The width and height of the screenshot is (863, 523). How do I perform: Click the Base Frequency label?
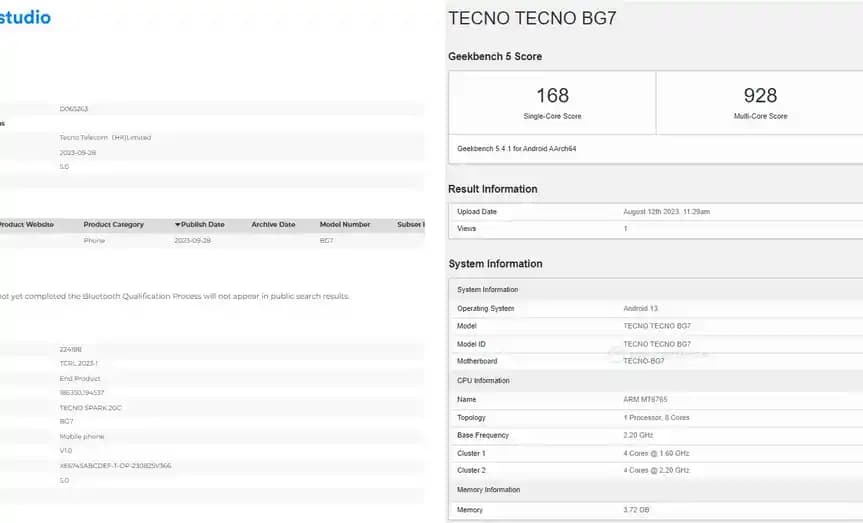(x=483, y=435)
